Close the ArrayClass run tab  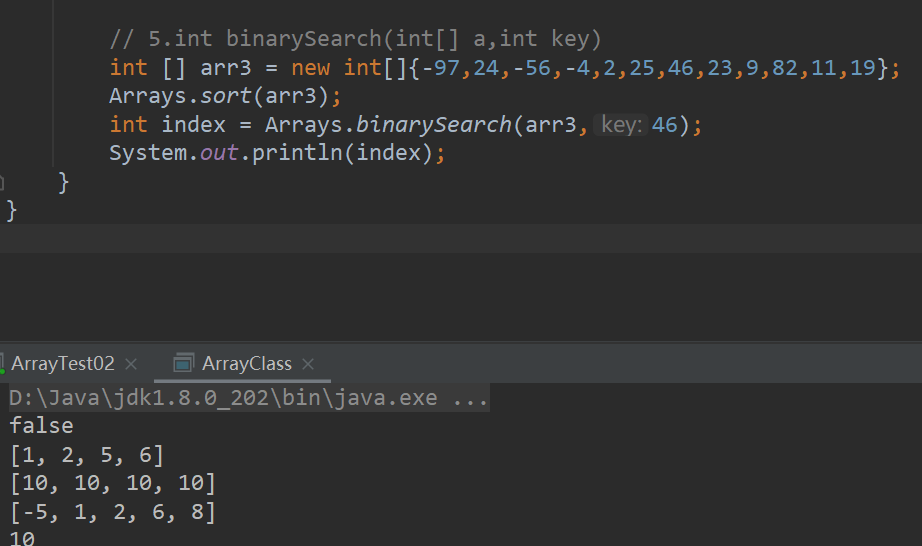(x=308, y=364)
